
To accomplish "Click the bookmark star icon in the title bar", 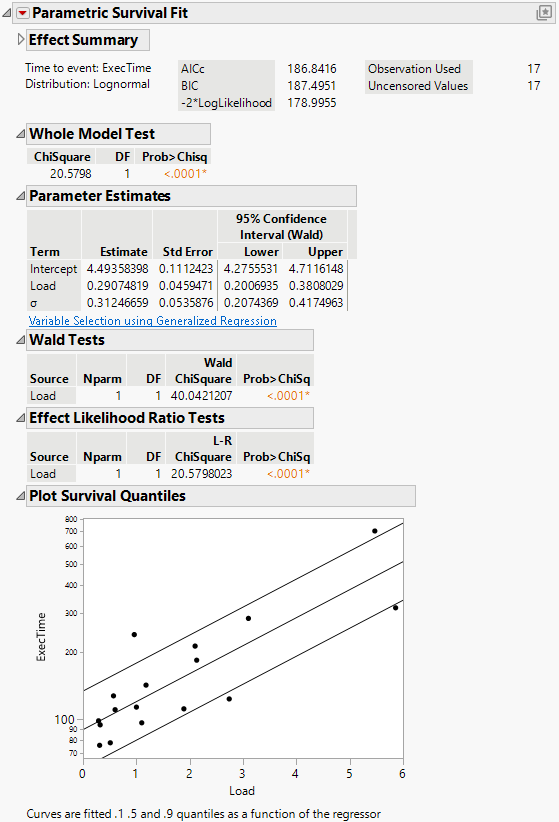I will click(544, 13).
